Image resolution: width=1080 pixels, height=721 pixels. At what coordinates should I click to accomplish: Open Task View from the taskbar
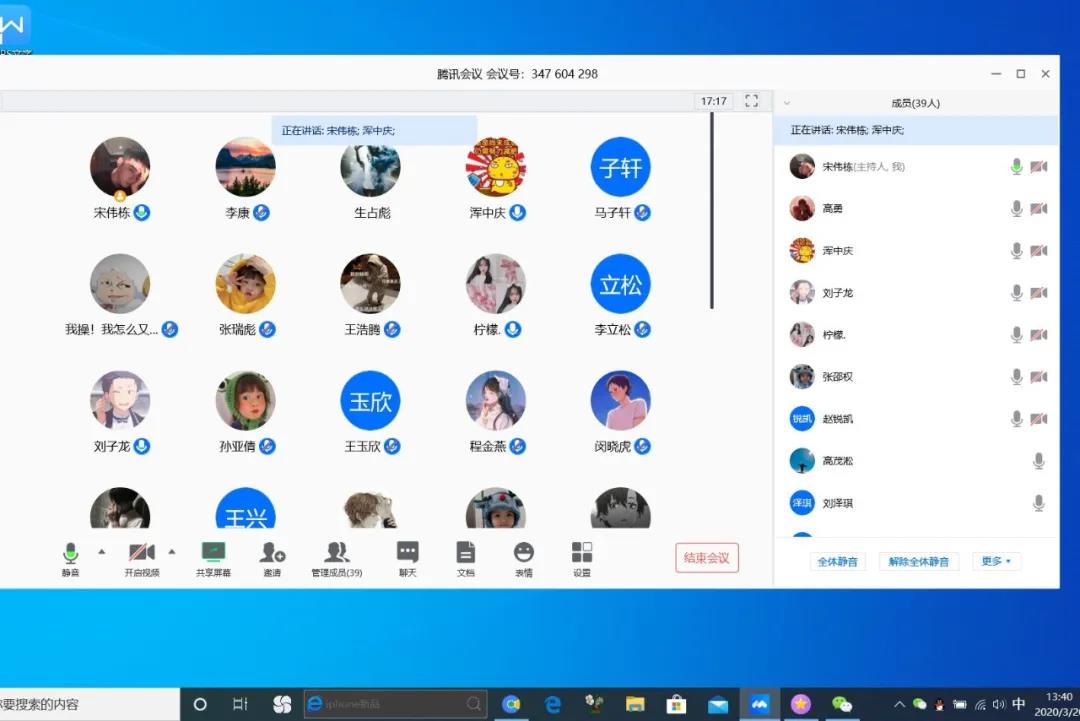pos(240,704)
